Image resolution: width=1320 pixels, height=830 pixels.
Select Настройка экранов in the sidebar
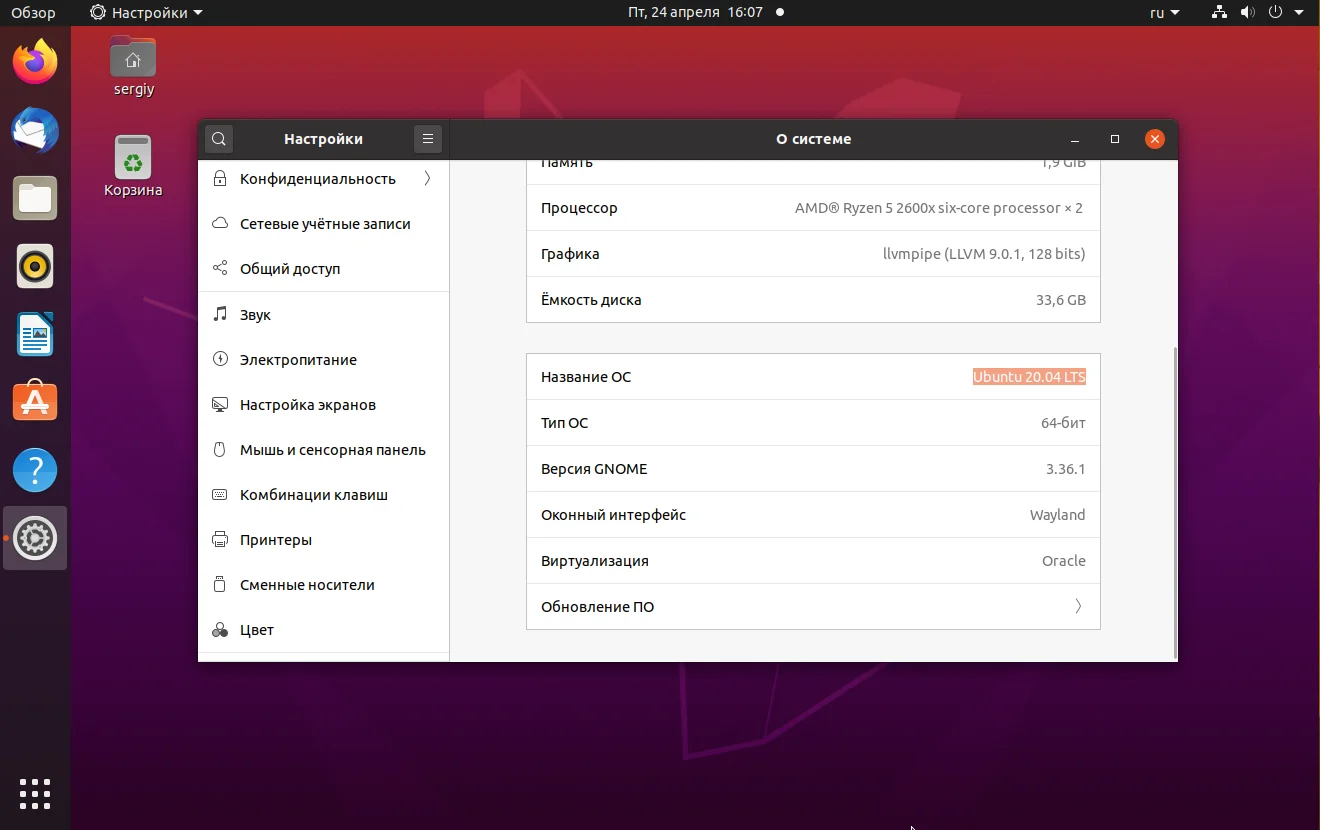pos(324,405)
